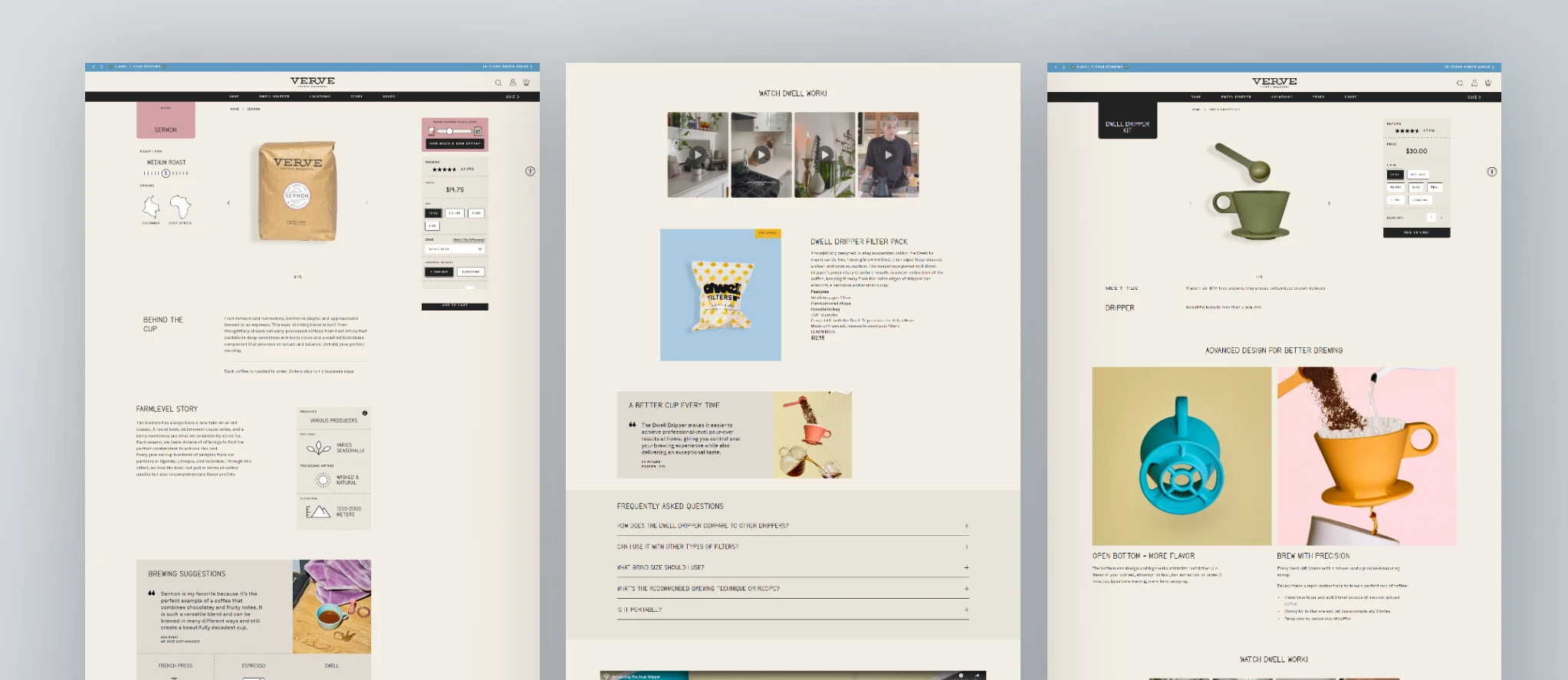Open Goods menu on the Sermon page
This screenshot has width=1568, height=680.
click(x=389, y=97)
